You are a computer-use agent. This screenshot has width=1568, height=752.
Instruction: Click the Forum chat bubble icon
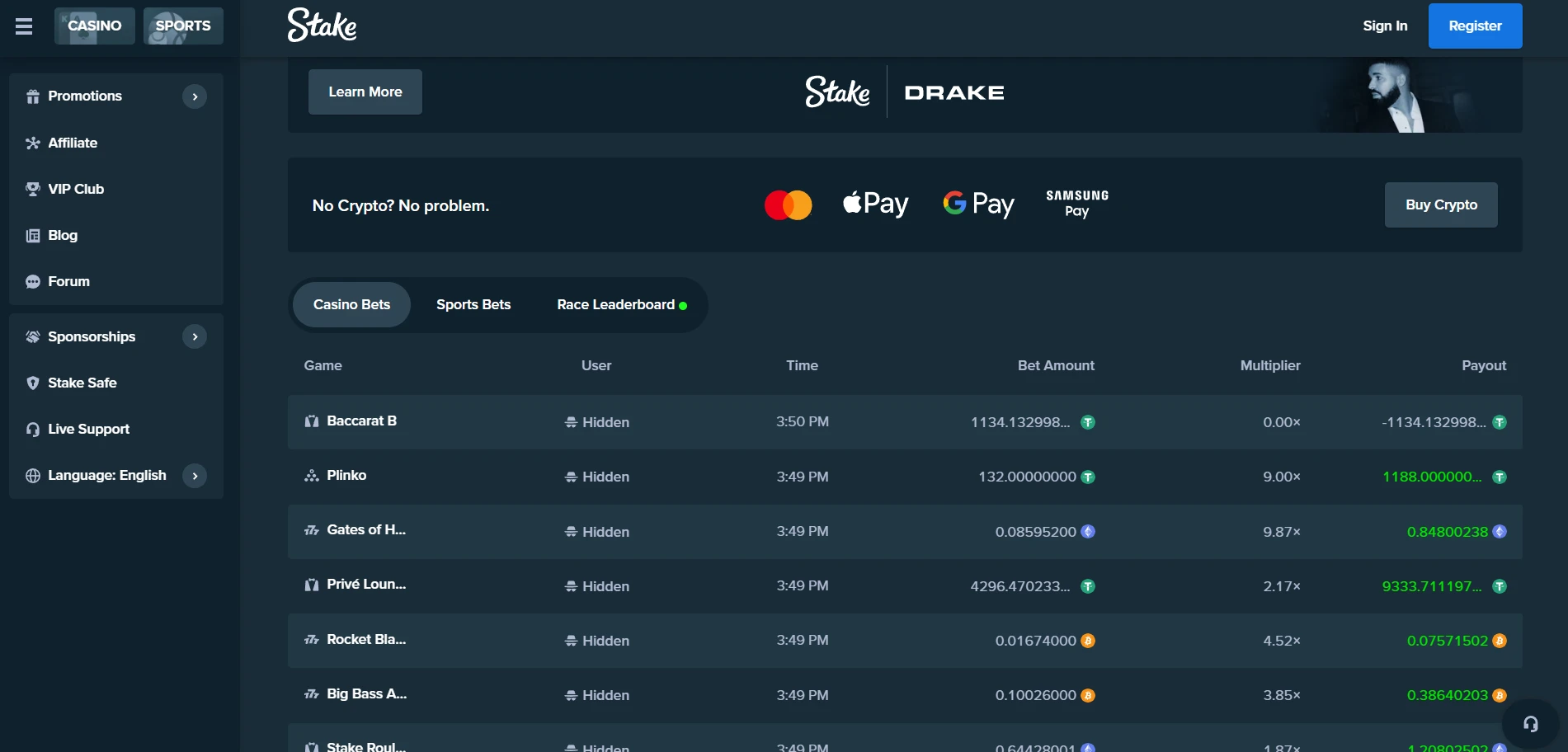33,281
